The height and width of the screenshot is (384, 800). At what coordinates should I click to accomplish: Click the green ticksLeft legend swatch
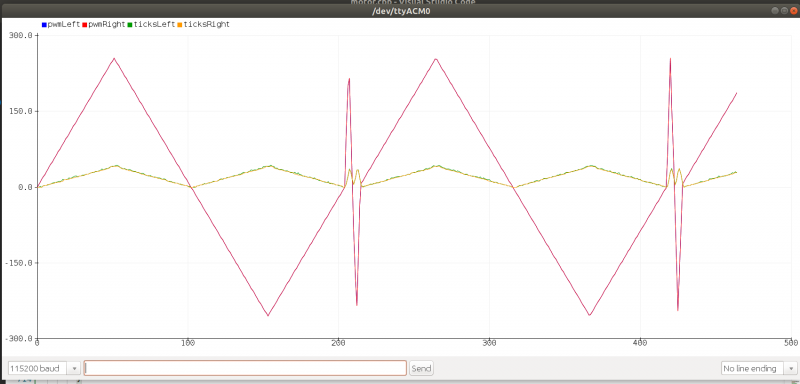pyautogui.click(x=130, y=24)
